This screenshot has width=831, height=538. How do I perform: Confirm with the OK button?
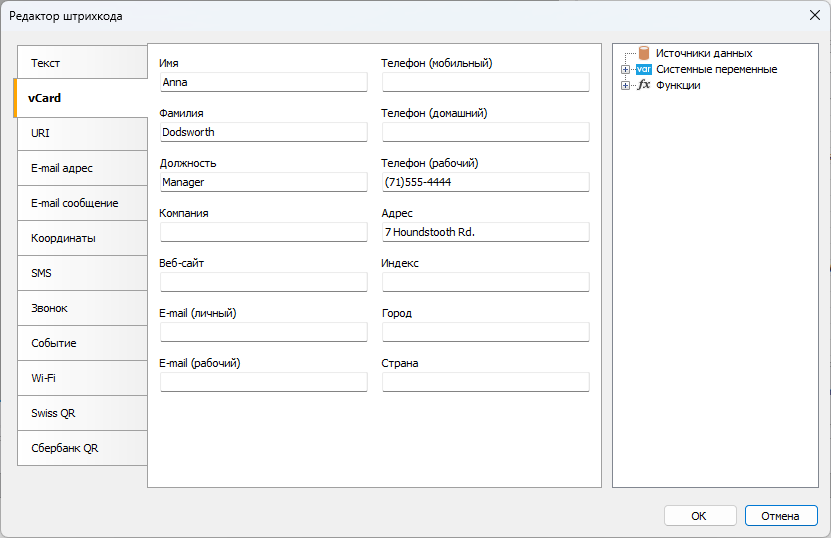[700, 516]
